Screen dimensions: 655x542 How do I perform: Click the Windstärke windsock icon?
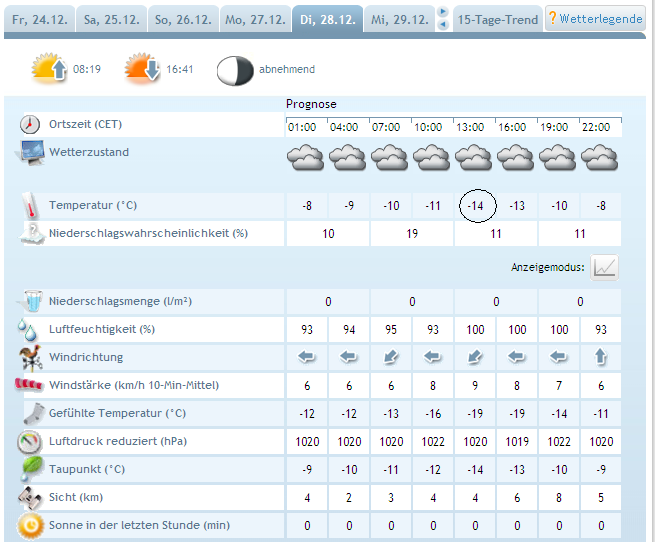tap(28, 384)
